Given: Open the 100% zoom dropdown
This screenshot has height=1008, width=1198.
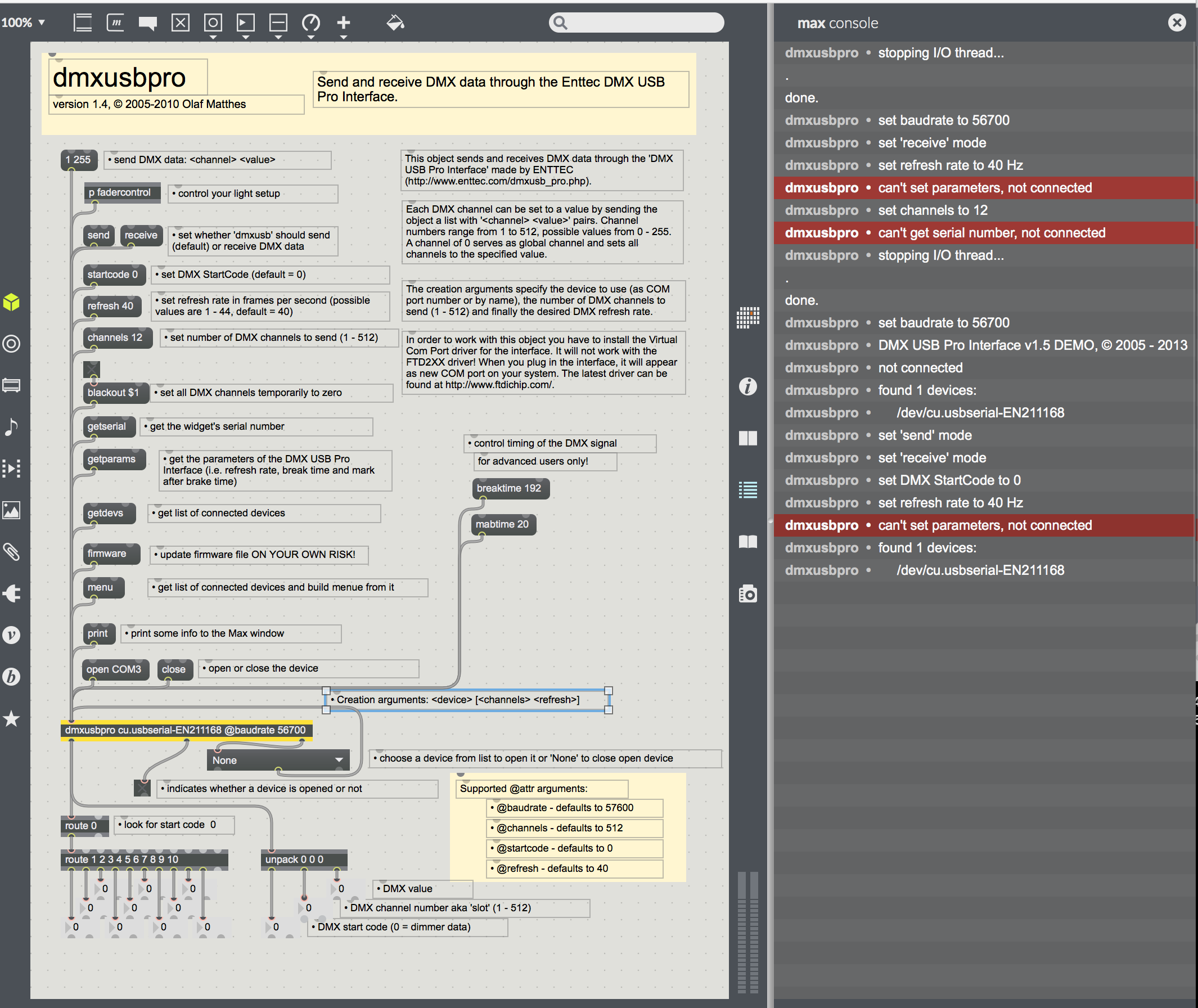Looking at the screenshot, I should (x=23, y=23).
